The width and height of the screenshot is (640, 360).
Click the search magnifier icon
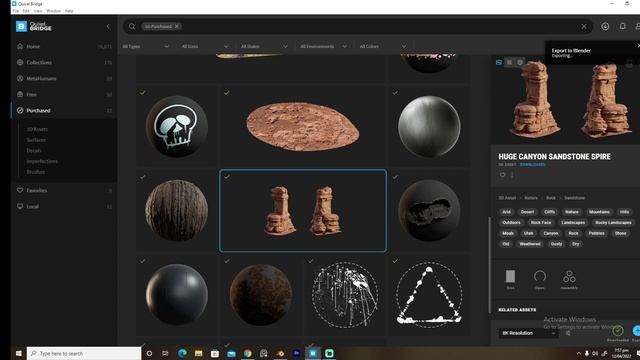pyautogui.click(x=132, y=27)
